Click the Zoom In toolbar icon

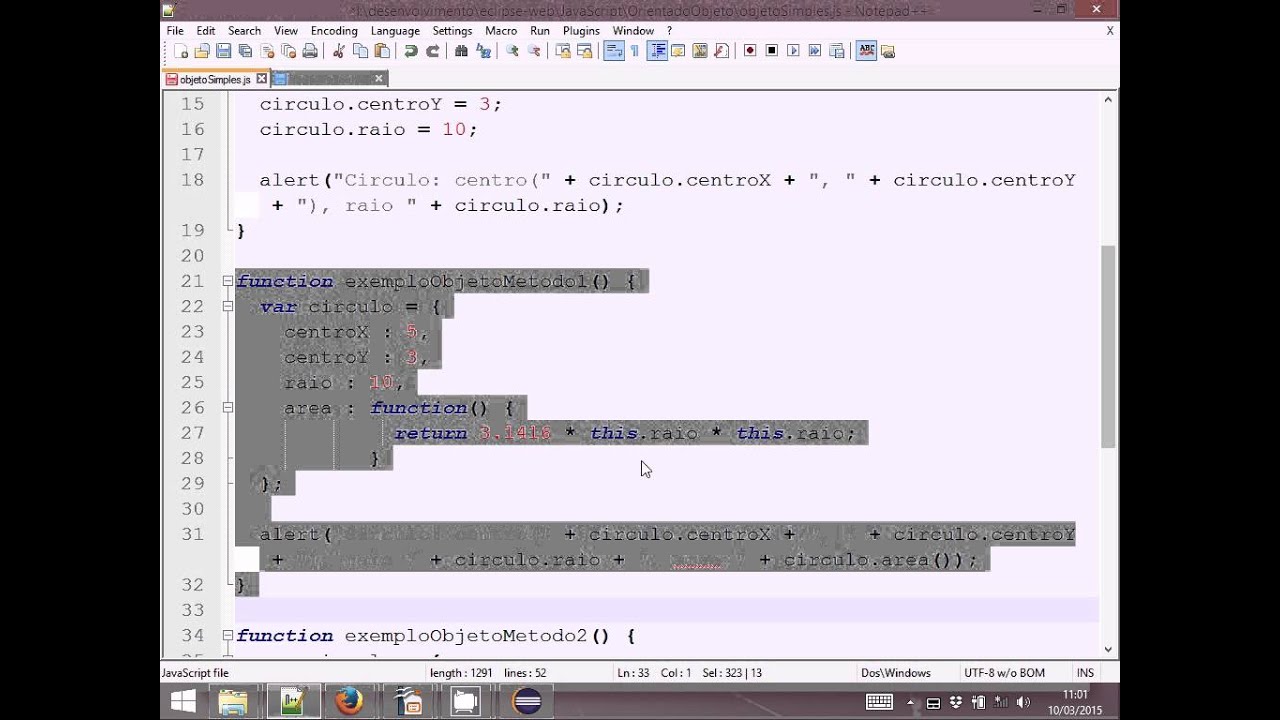(x=511, y=51)
